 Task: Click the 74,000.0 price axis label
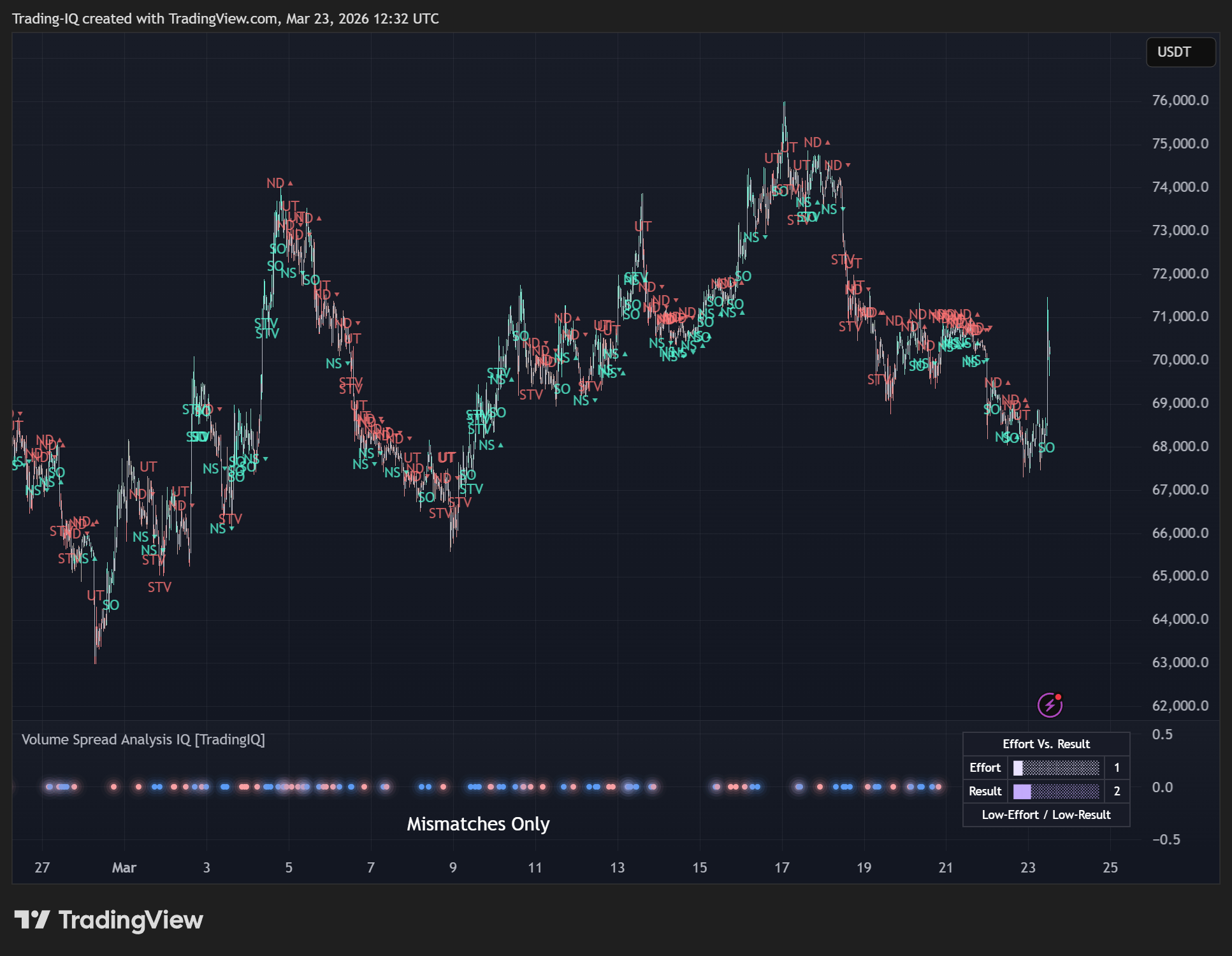point(1180,187)
